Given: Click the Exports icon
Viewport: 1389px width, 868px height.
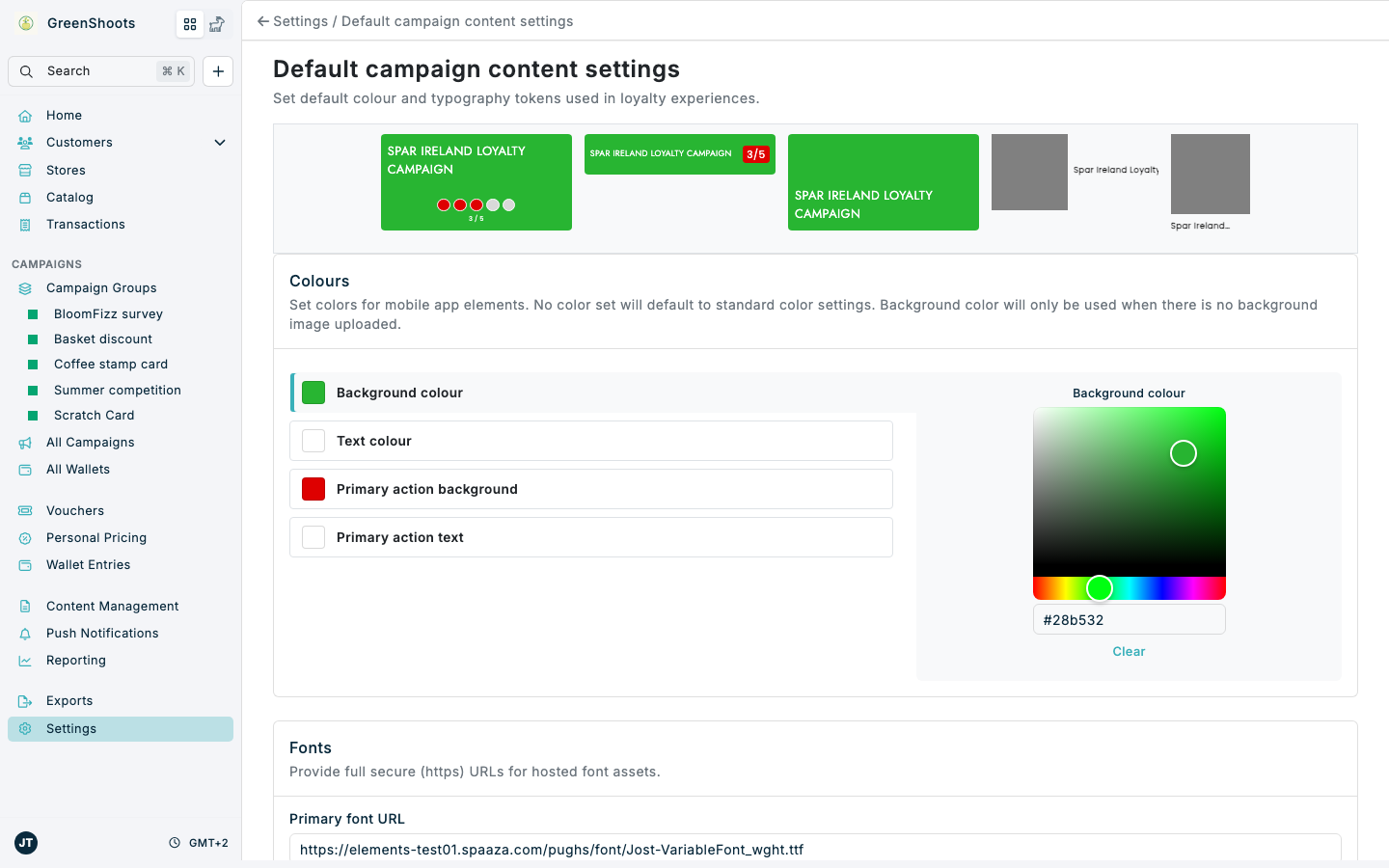Looking at the screenshot, I should pyautogui.click(x=25, y=701).
